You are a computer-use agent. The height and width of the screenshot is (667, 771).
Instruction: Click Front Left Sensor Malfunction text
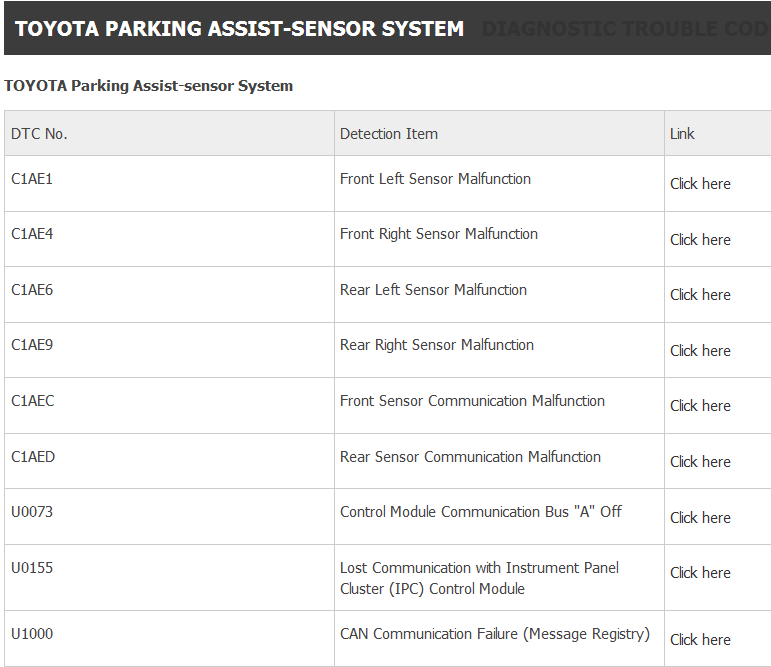coord(435,179)
